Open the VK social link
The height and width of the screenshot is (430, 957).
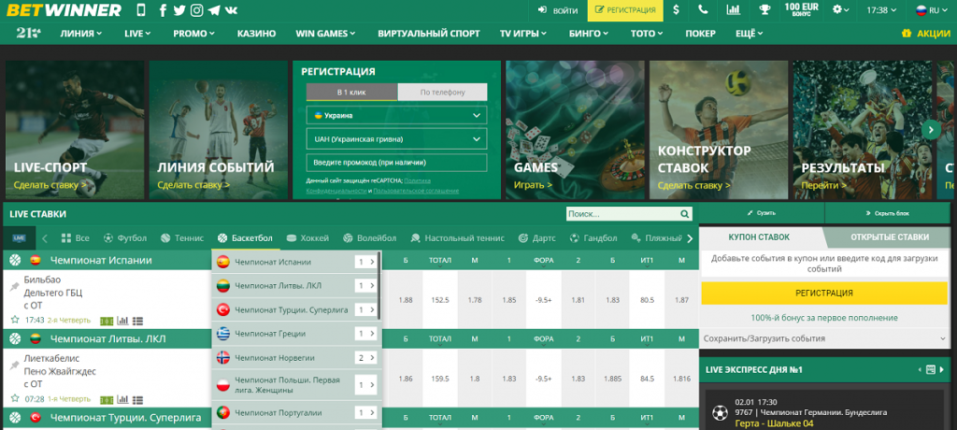[231, 10]
